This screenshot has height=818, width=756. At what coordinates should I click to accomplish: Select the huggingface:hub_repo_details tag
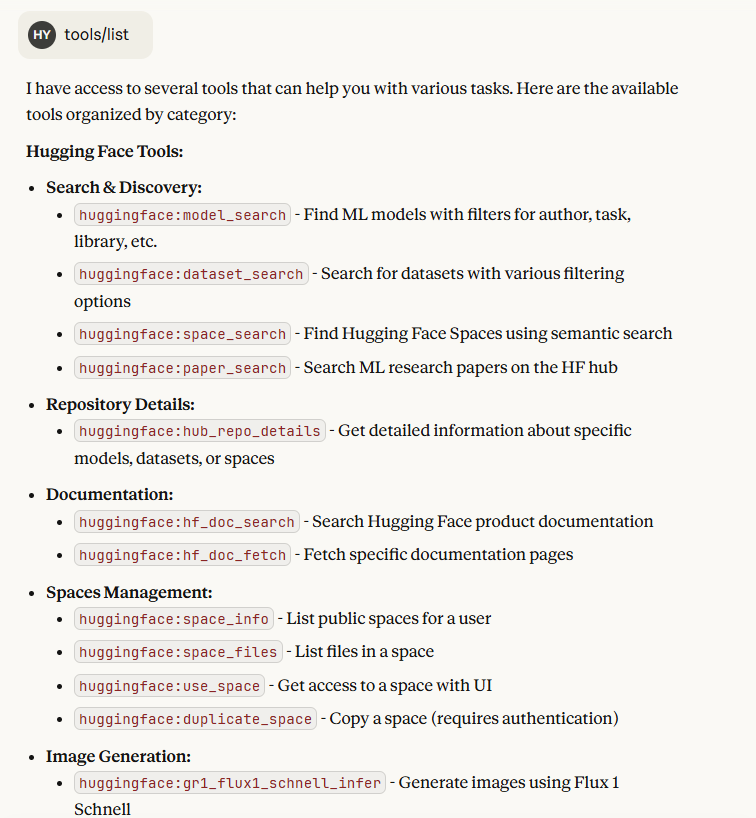200,431
